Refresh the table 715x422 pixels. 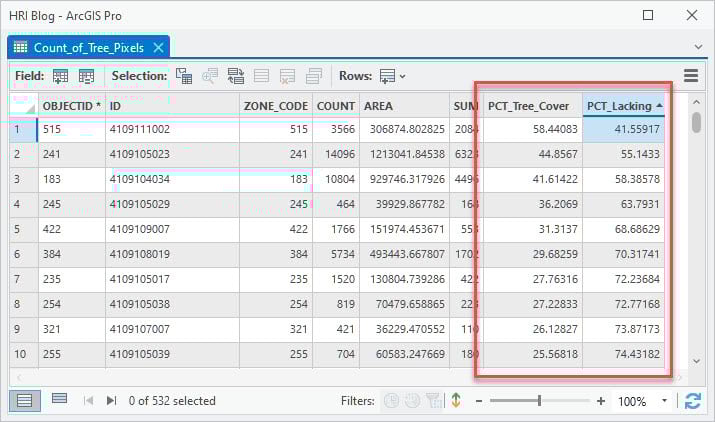(x=693, y=401)
